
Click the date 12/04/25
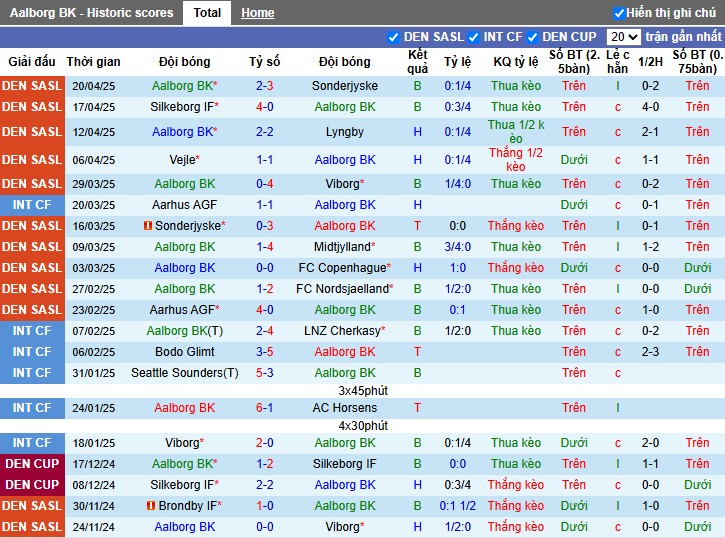tap(93, 132)
